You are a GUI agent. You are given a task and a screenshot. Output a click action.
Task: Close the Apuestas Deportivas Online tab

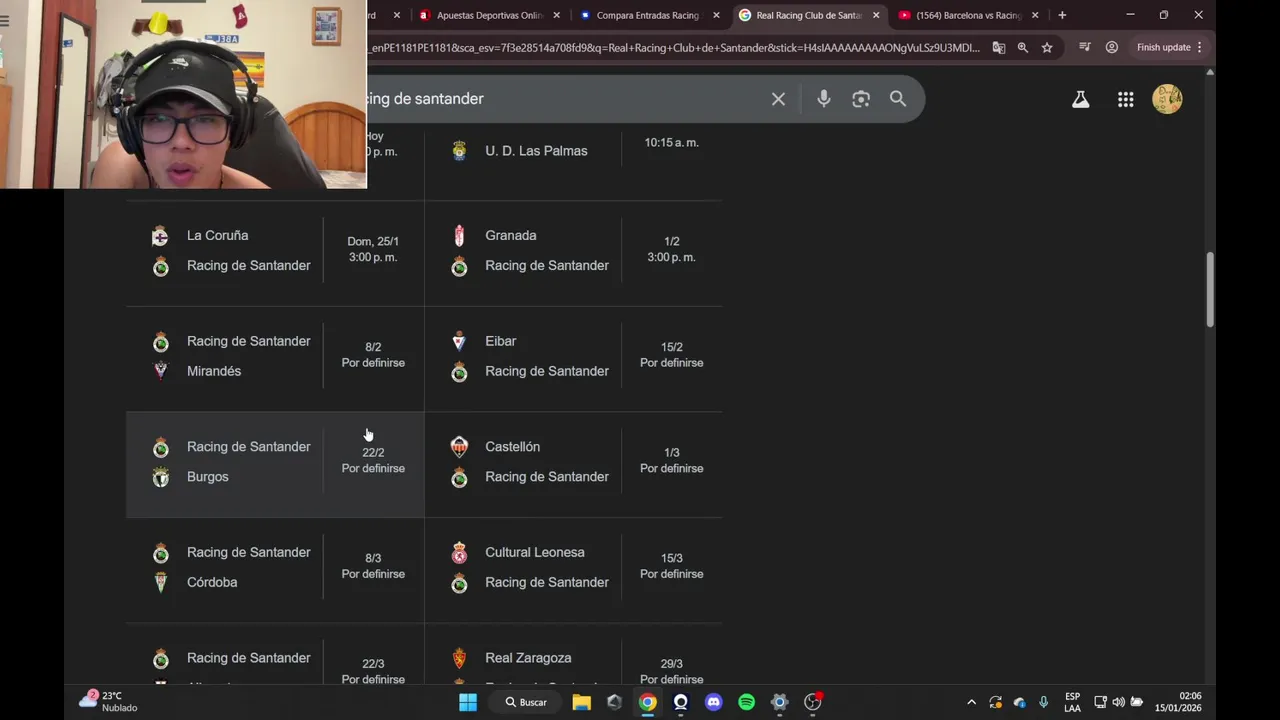(556, 15)
